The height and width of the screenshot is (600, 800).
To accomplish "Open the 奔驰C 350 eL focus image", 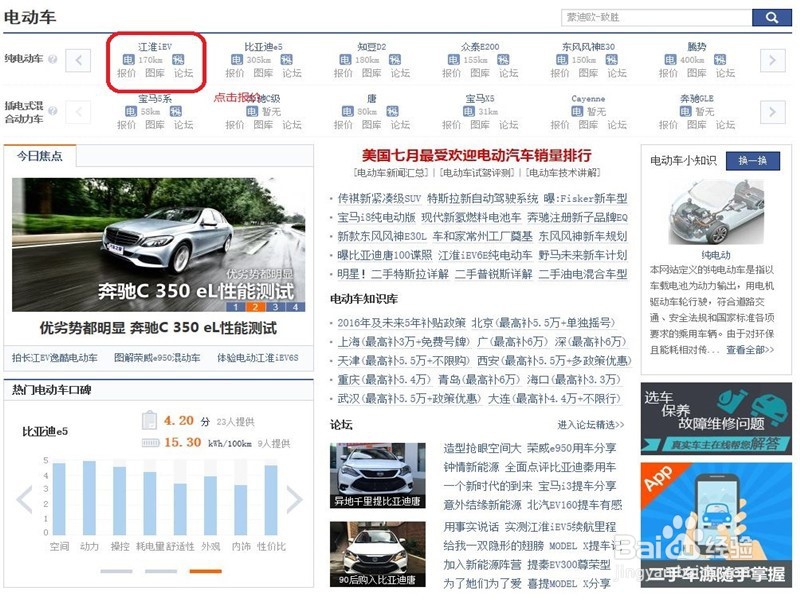I will click(159, 244).
